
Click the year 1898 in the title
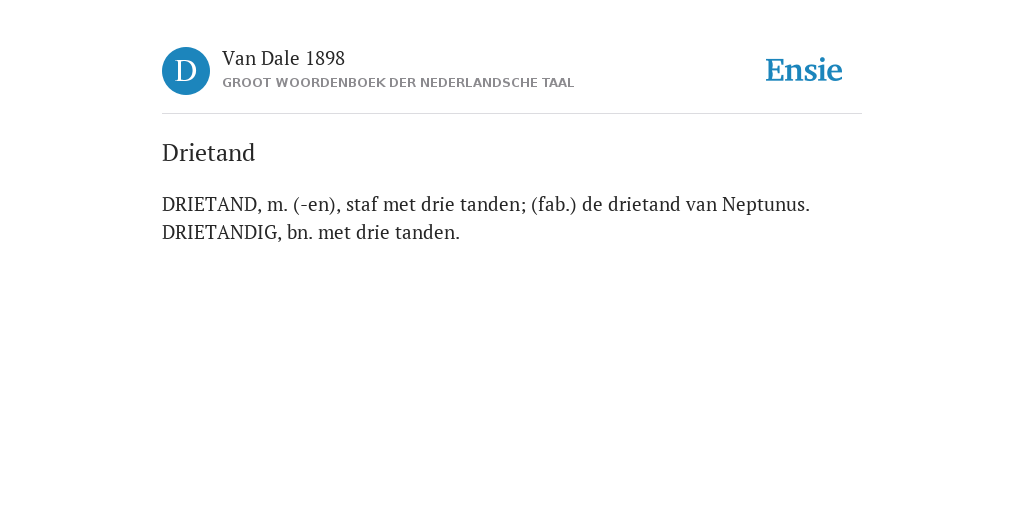(x=325, y=59)
